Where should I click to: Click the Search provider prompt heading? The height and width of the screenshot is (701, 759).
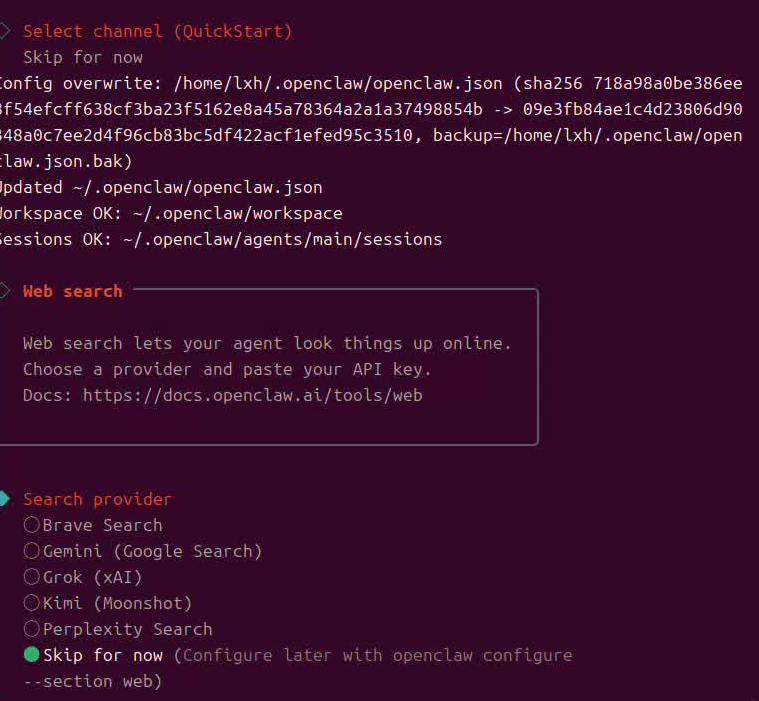tap(97, 499)
